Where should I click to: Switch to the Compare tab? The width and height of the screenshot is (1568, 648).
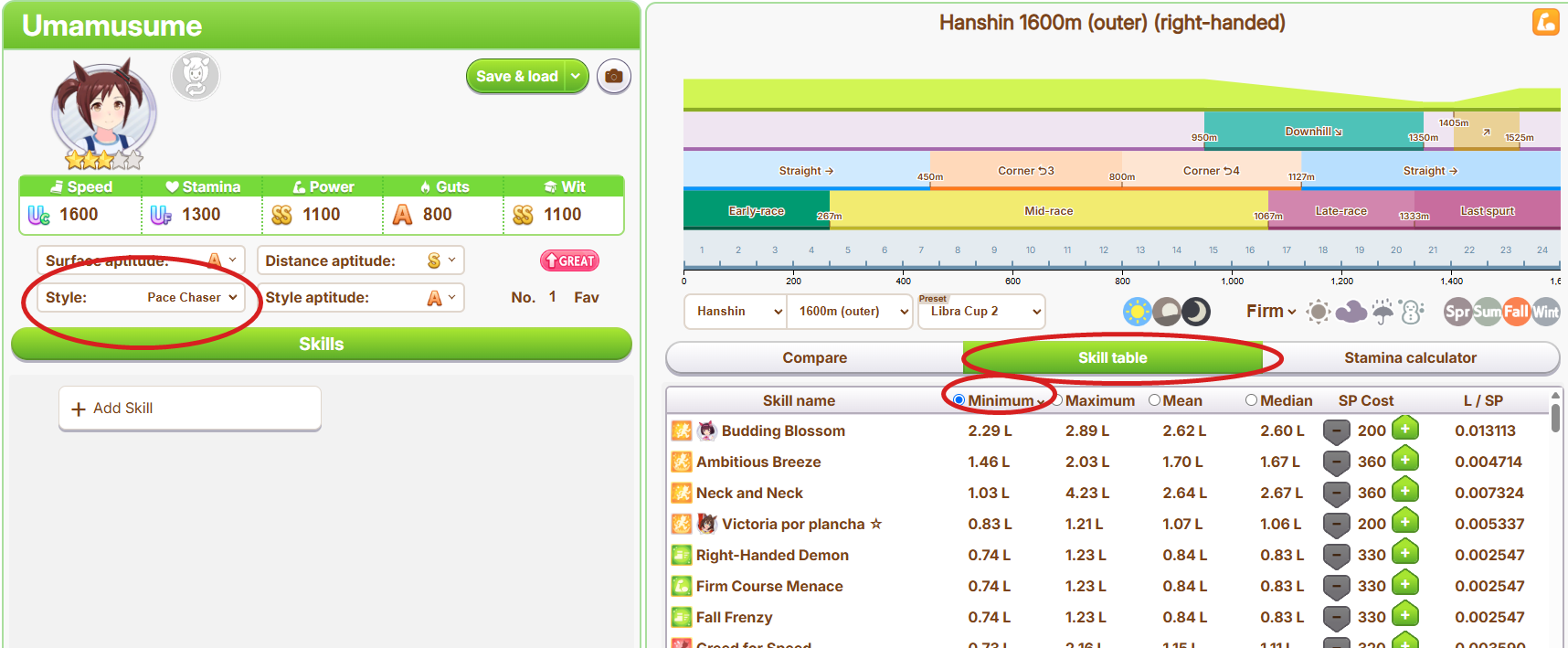[815, 358]
